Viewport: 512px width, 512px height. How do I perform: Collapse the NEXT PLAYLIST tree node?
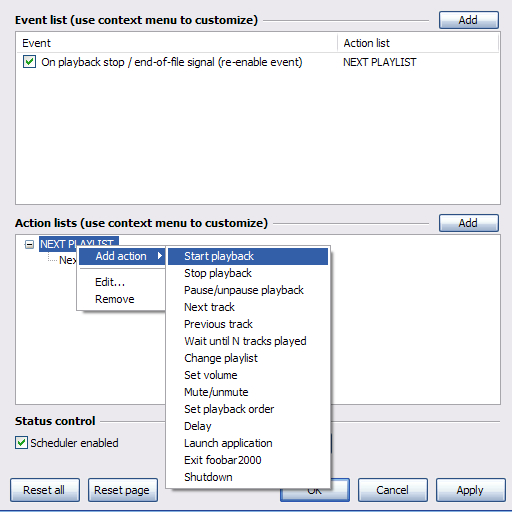click(29, 245)
